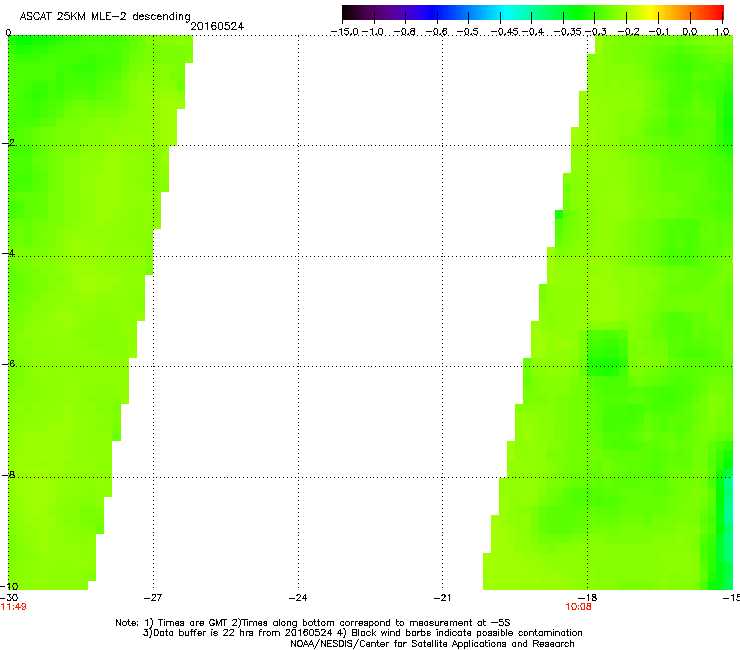Click the -21 longitude axis label
The height and width of the screenshot is (650, 740).
tap(443, 598)
